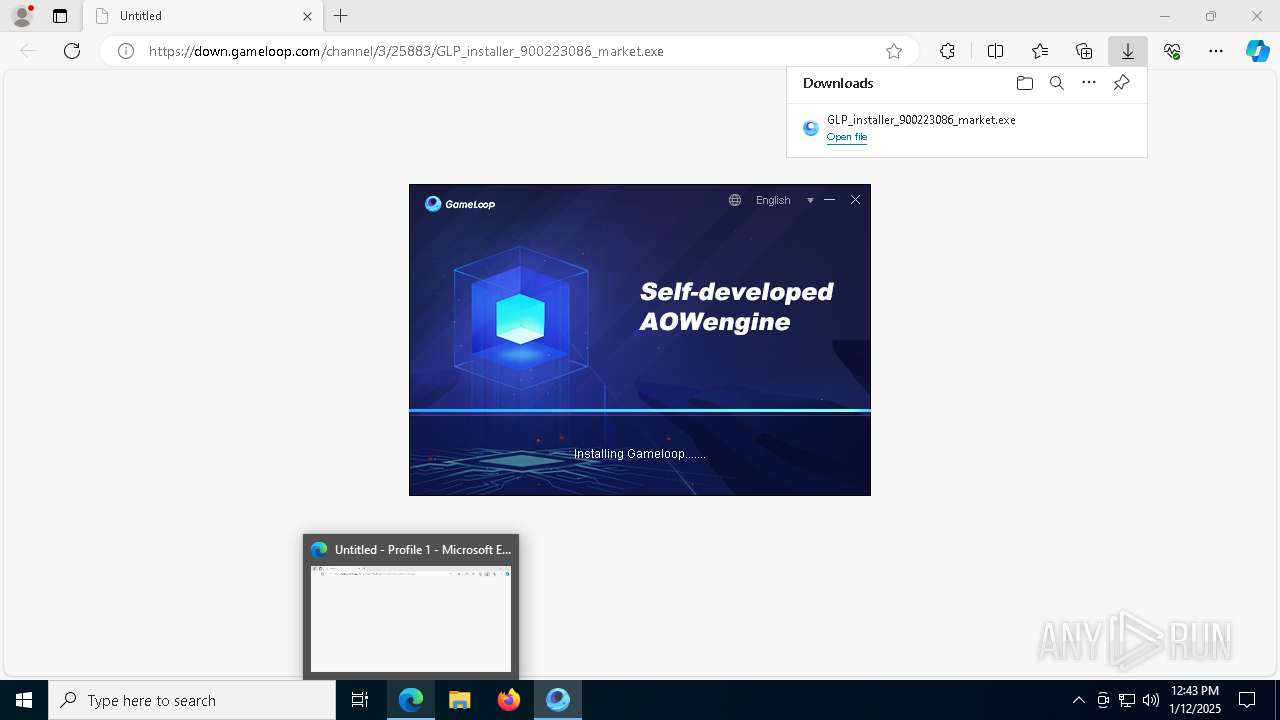Launch Firefox from the taskbar
Screen dimensions: 1280x720
point(509,700)
